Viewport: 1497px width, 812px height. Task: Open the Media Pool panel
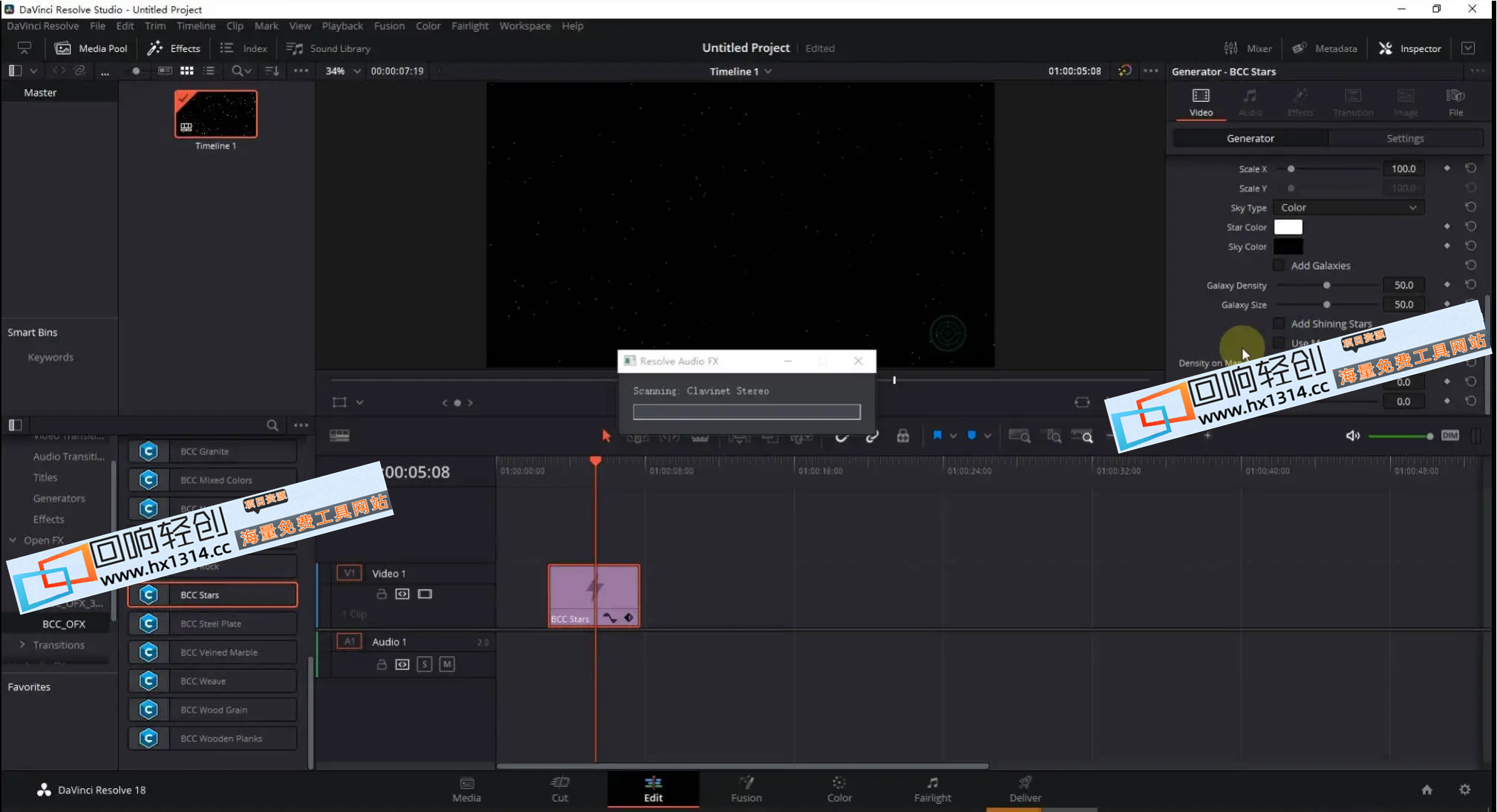click(91, 48)
